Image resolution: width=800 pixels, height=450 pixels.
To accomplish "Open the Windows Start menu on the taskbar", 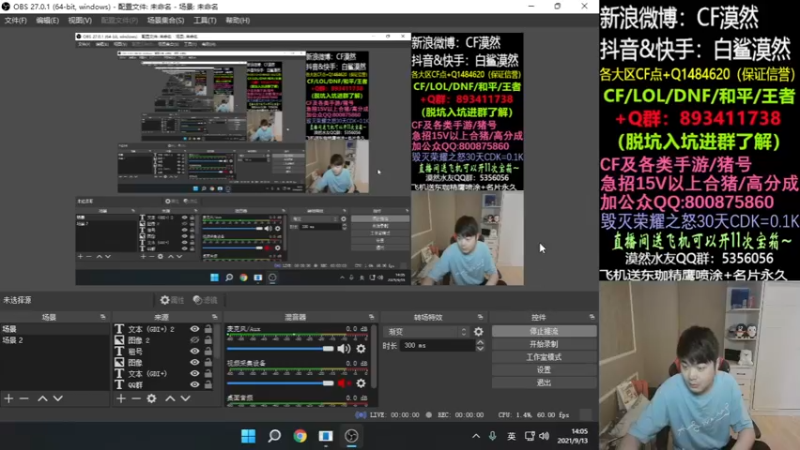I will (x=248, y=436).
